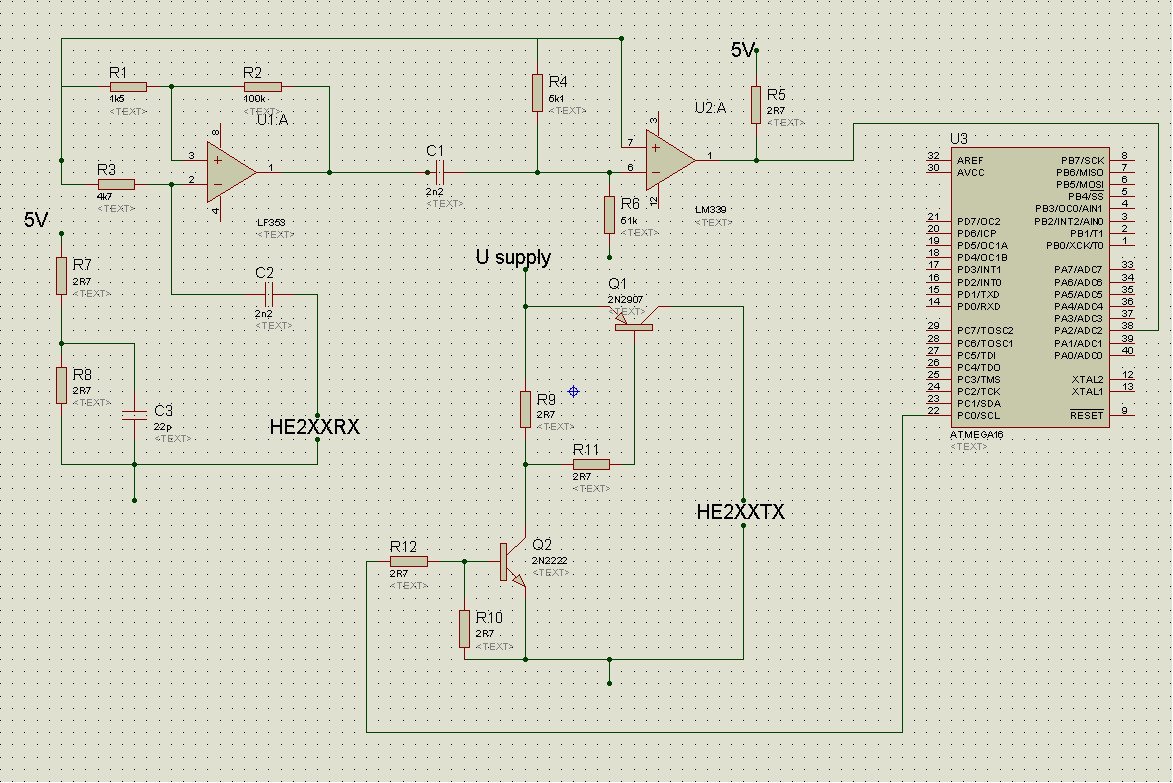Screen dimensions: 1173x783
Task: Click the PA2/ADC2 pin name
Action: (x=1078, y=331)
